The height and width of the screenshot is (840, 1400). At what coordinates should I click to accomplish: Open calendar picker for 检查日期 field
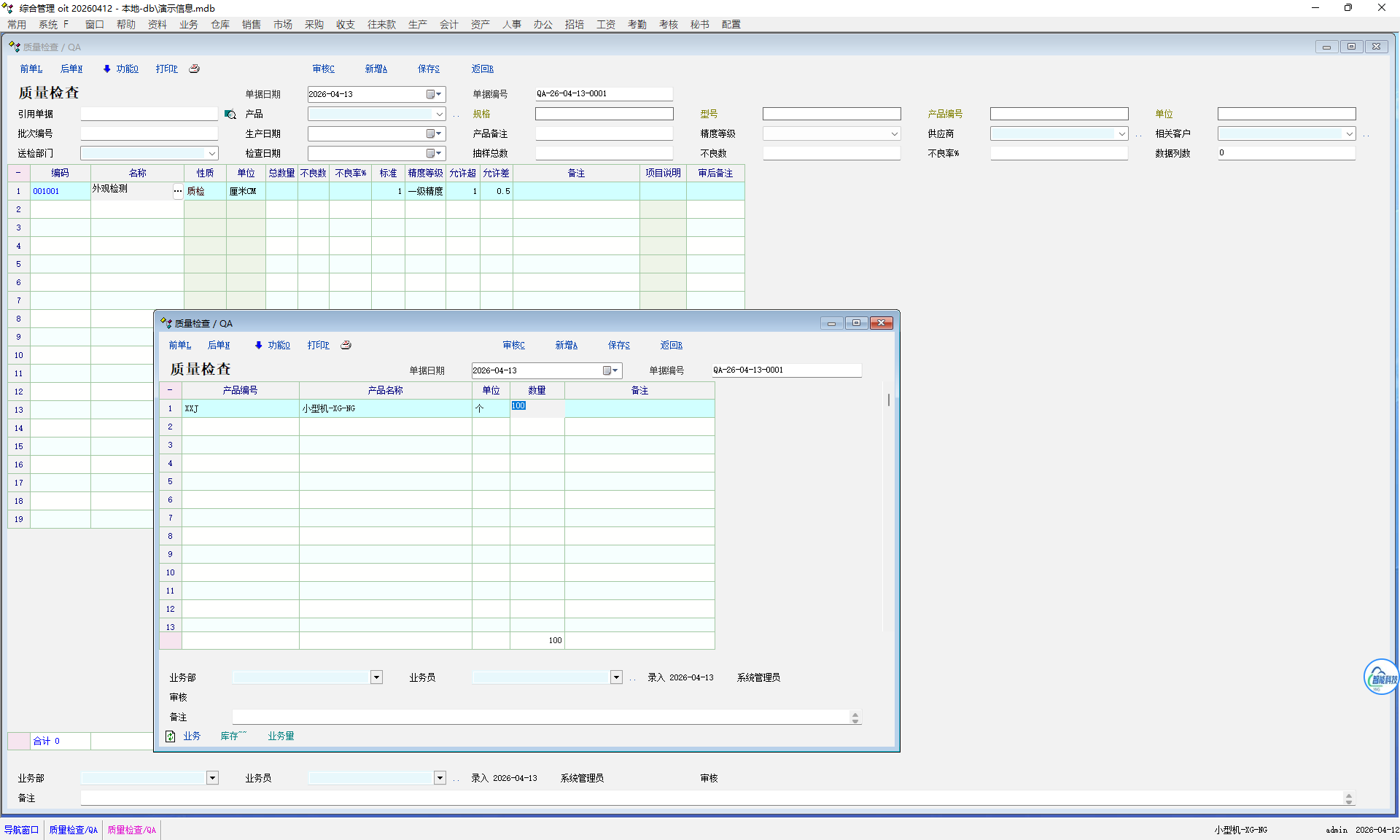click(x=434, y=153)
